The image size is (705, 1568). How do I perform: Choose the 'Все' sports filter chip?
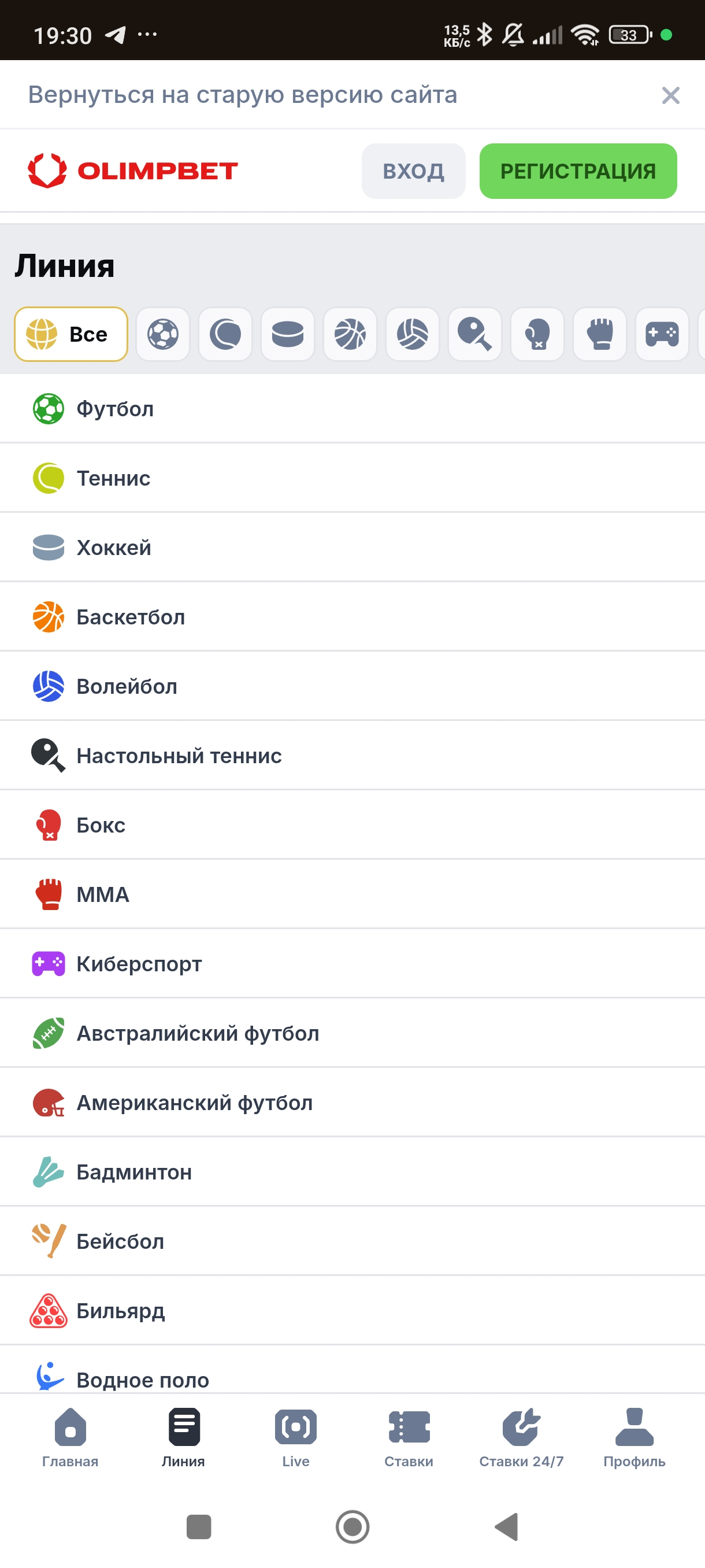71,334
